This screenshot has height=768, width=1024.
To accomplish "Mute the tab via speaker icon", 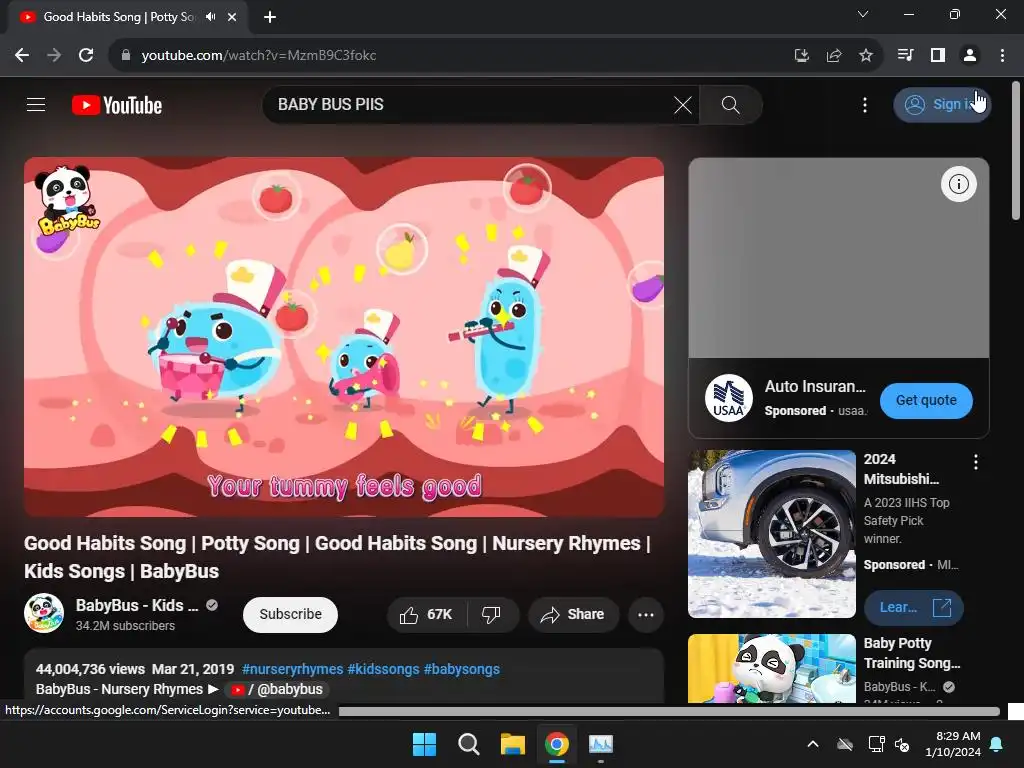I will 210,17.
